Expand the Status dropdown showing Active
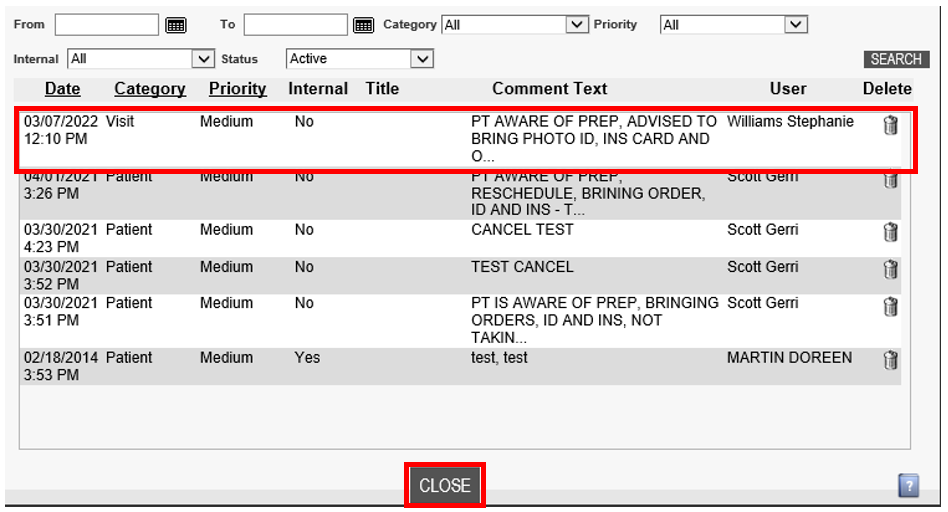The width and height of the screenshot is (948, 512). tap(422, 59)
